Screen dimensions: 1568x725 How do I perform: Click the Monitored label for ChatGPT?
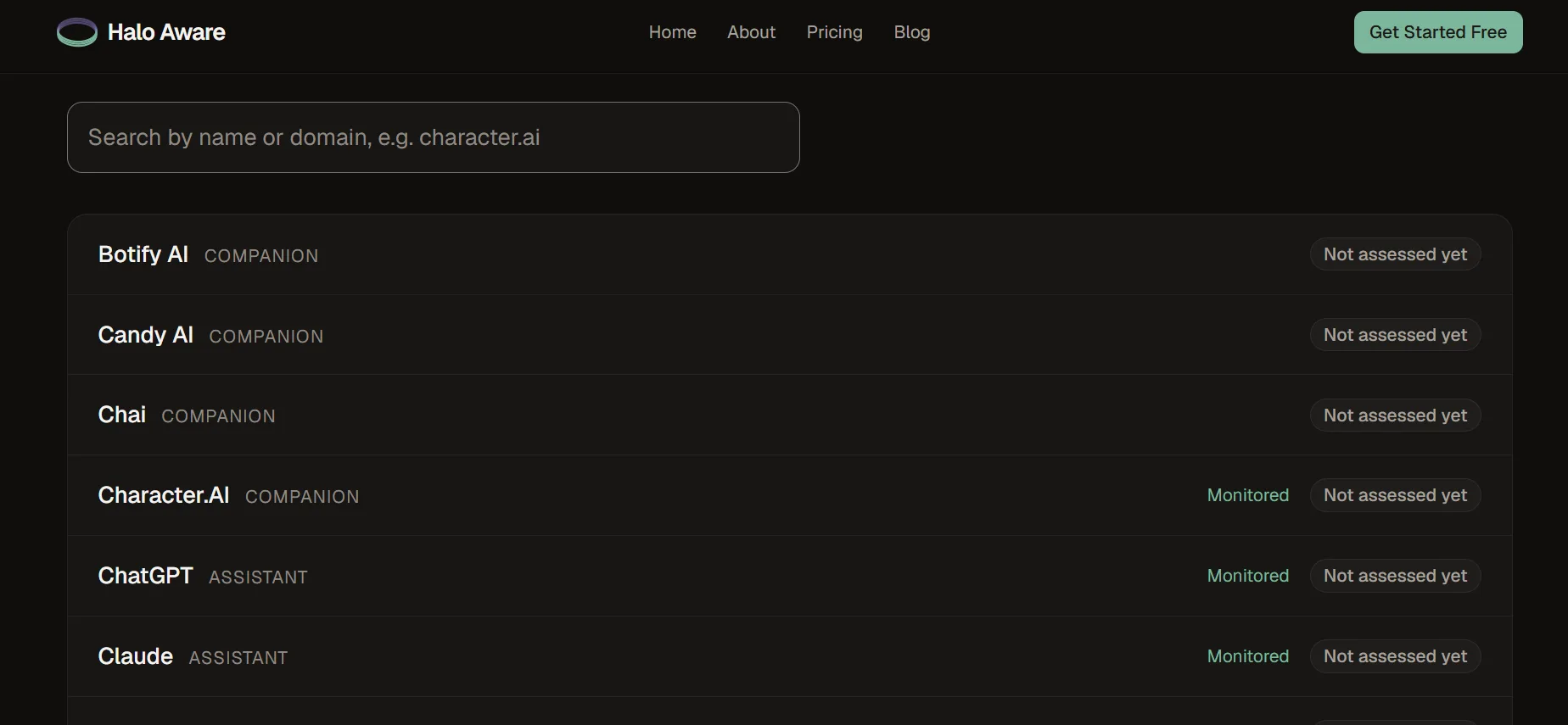point(1248,576)
